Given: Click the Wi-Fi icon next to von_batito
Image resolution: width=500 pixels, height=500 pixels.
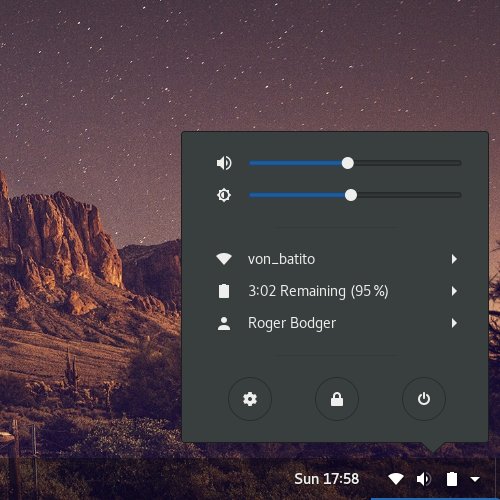Looking at the screenshot, I should coord(224,259).
